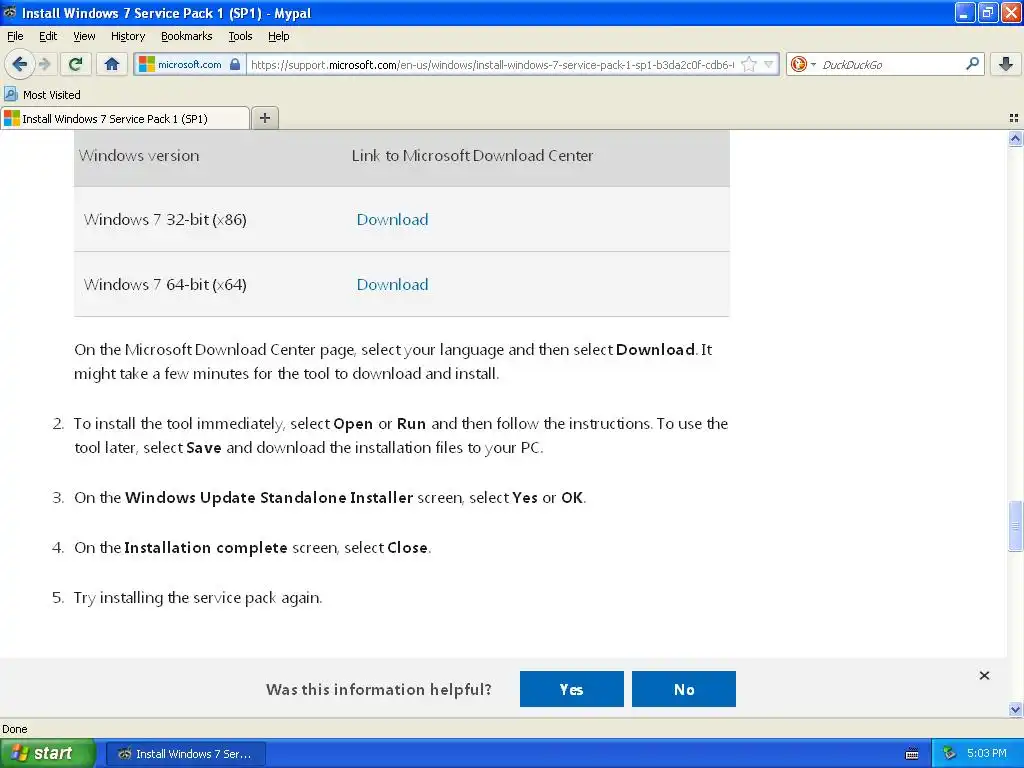Click the vertical scrollbar thumb
Viewport: 1024px width, 768px height.
(1015, 526)
